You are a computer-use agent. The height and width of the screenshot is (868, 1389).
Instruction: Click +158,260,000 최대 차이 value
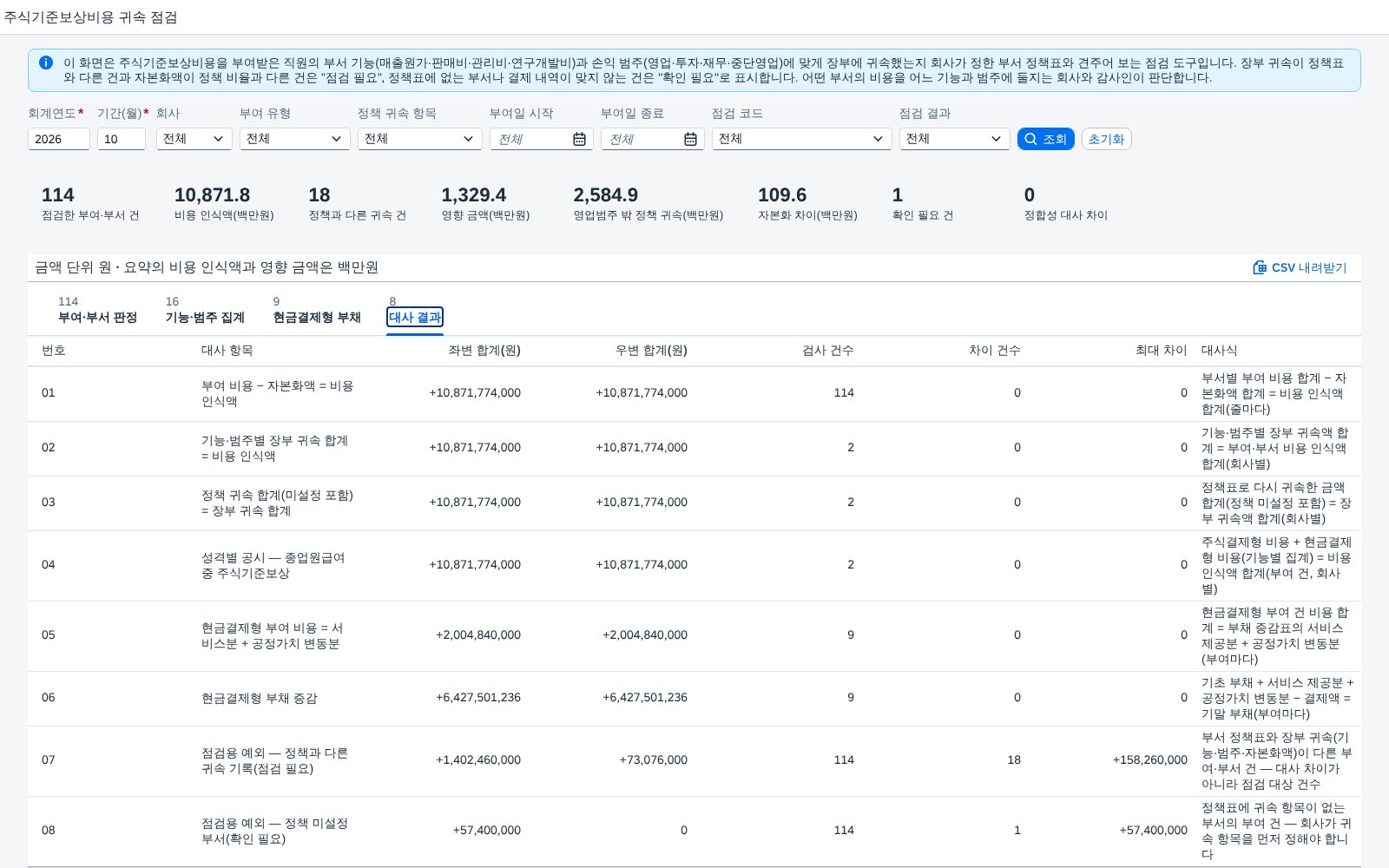[1150, 760]
